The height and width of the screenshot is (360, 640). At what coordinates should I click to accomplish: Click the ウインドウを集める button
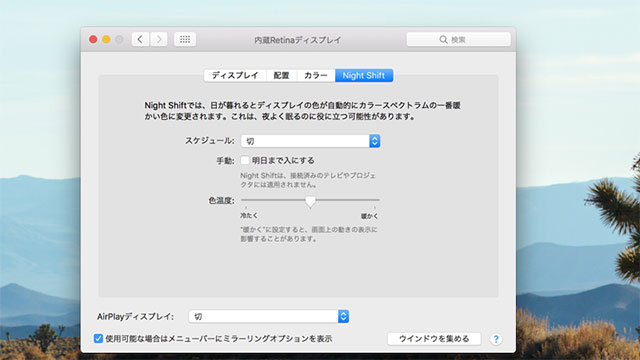(x=434, y=339)
